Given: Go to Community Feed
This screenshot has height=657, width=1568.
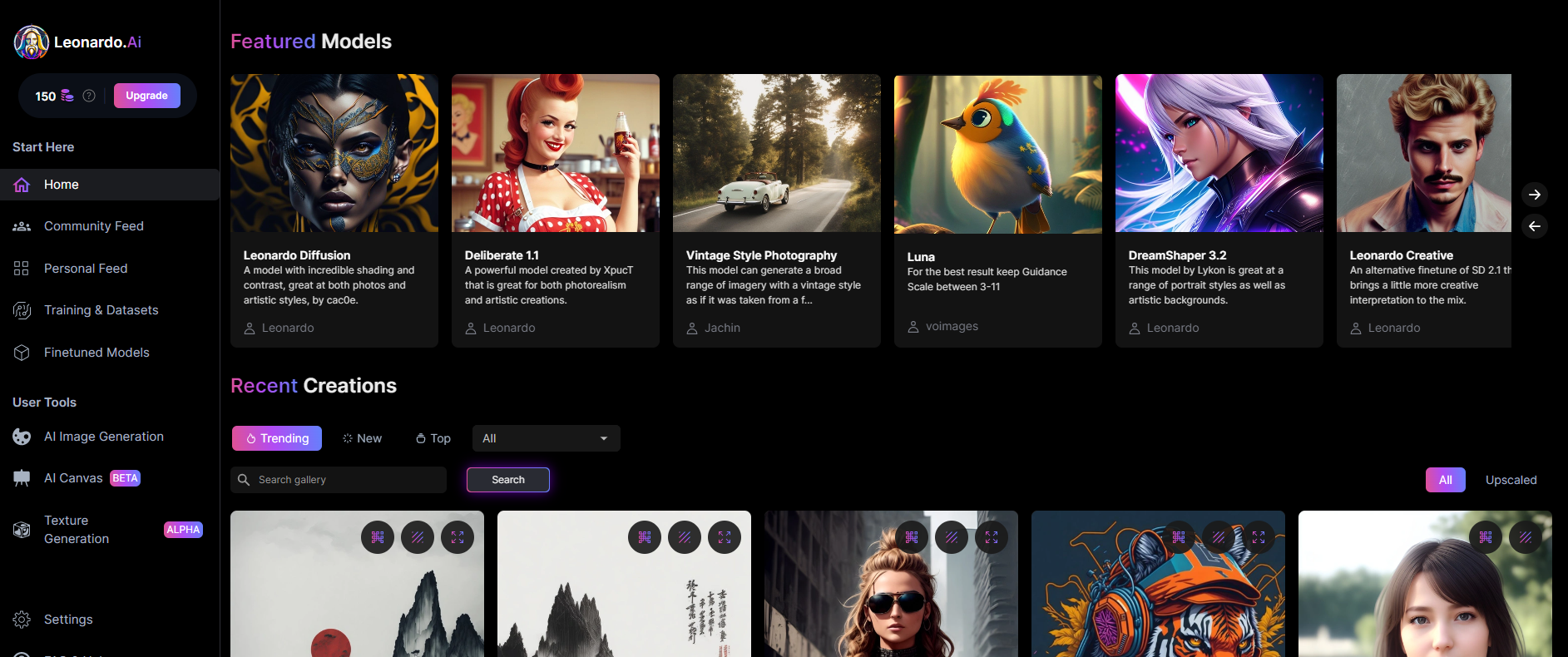Looking at the screenshot, I should tap(93, 226).
